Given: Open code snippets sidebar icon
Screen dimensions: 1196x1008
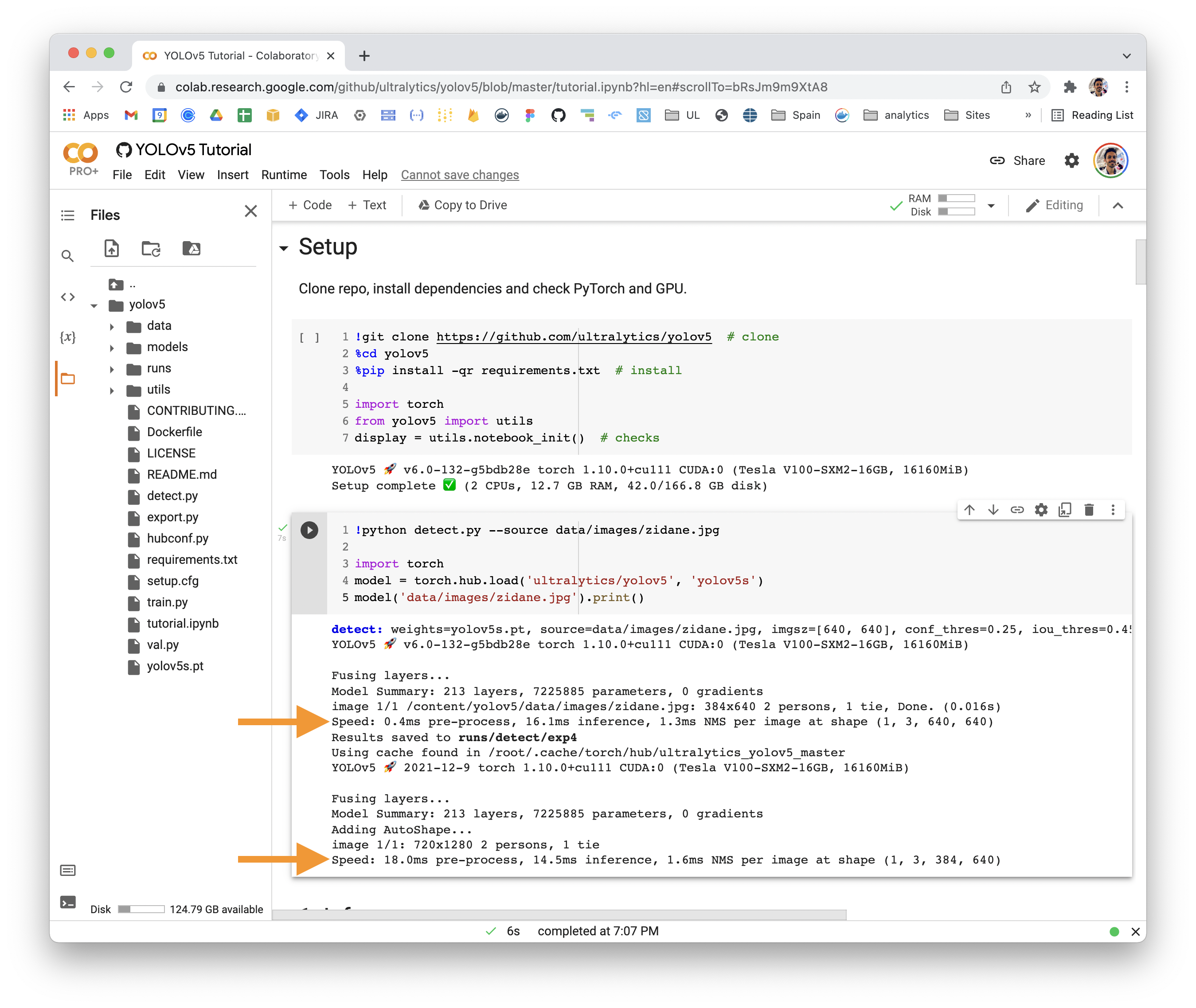Looking at the screenshot, I should point(68,297).
